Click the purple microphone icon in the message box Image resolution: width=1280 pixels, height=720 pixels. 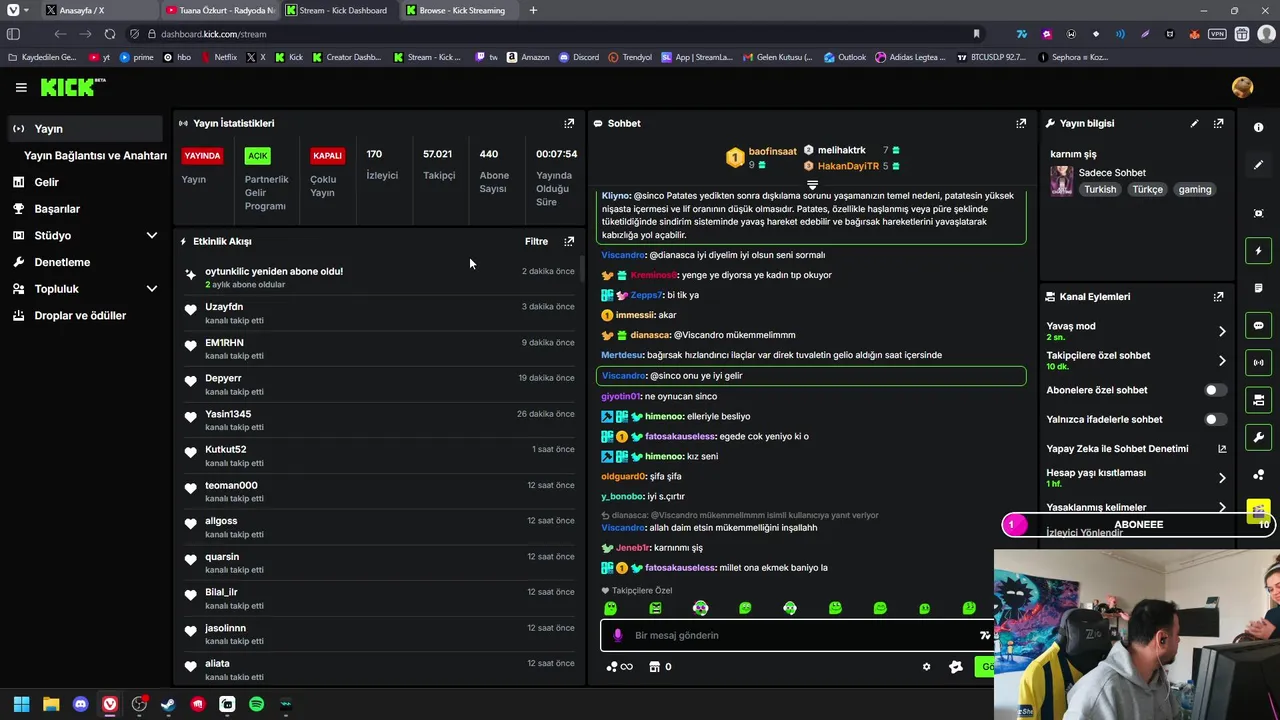(617, 635)
